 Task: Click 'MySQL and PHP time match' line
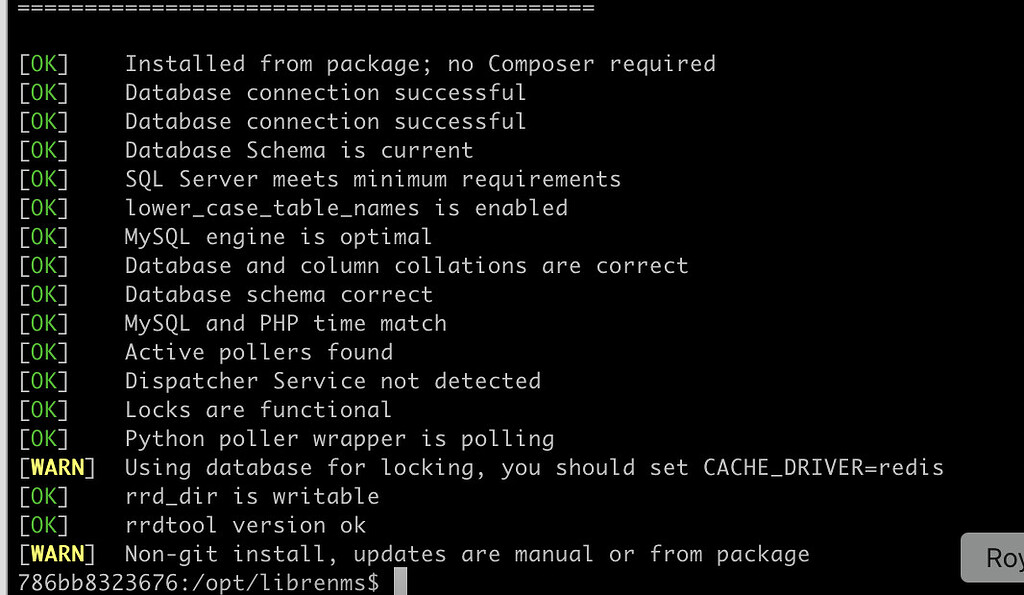(285, 323)
